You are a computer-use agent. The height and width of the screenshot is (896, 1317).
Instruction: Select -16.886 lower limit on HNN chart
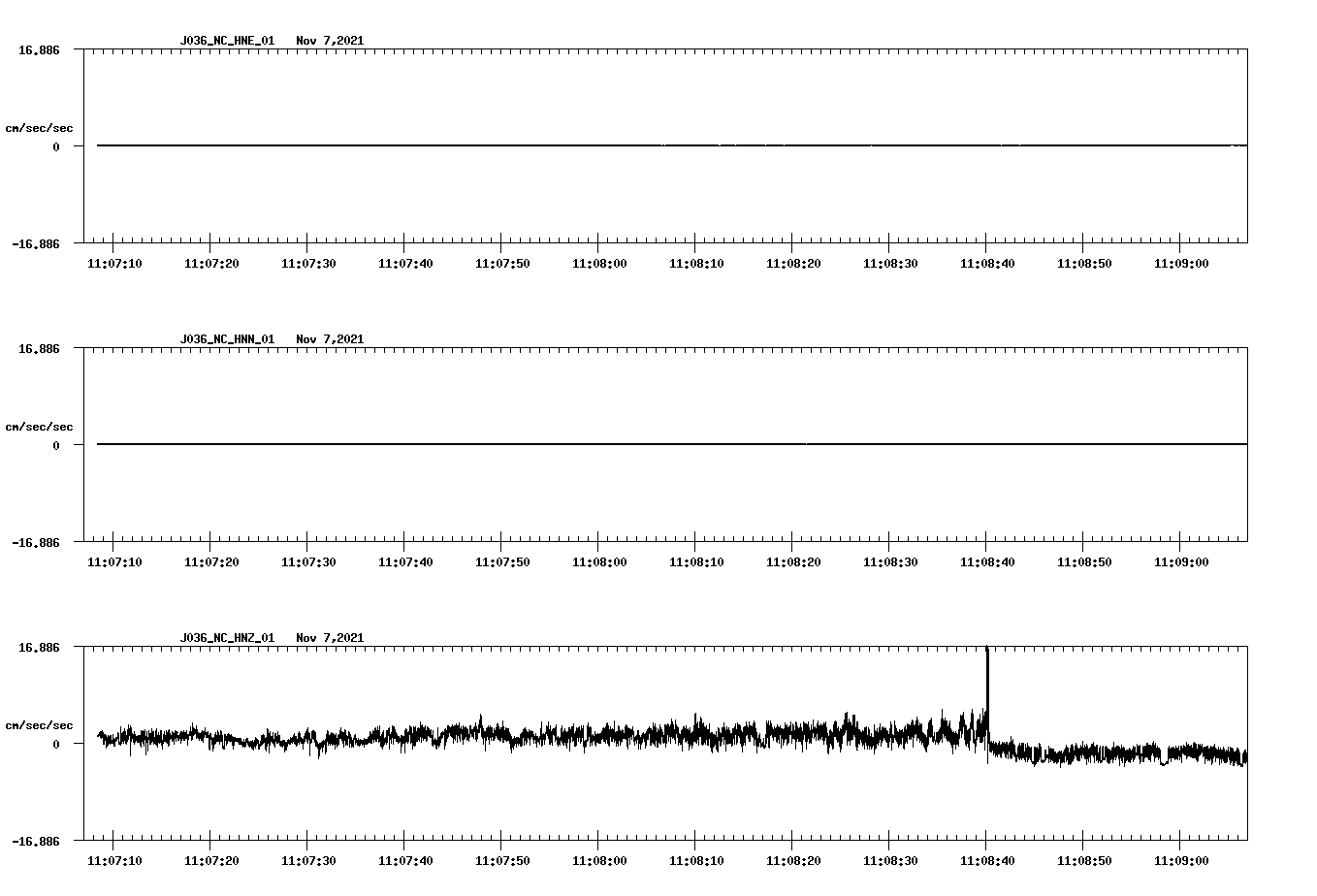[36, 542]
